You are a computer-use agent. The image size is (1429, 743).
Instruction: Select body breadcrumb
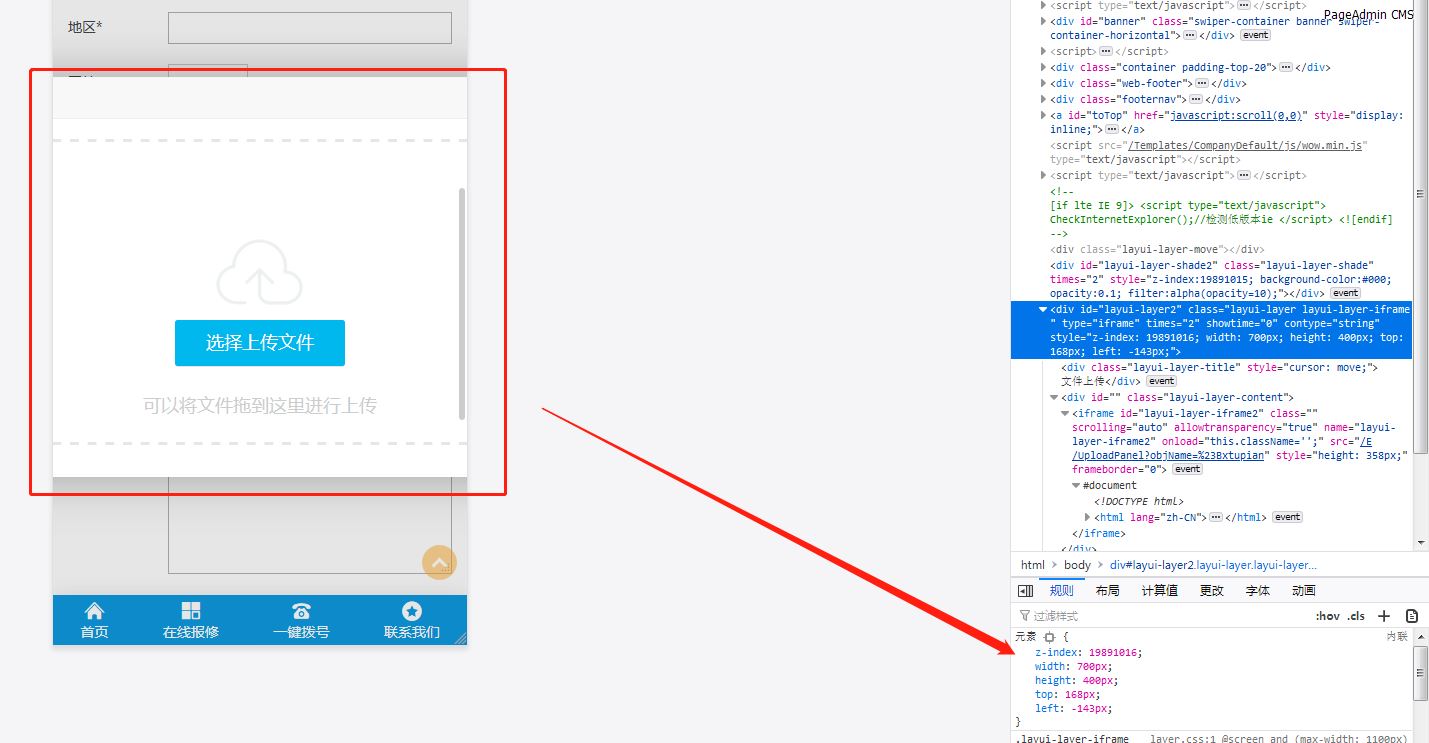[x=1077, y=565]
